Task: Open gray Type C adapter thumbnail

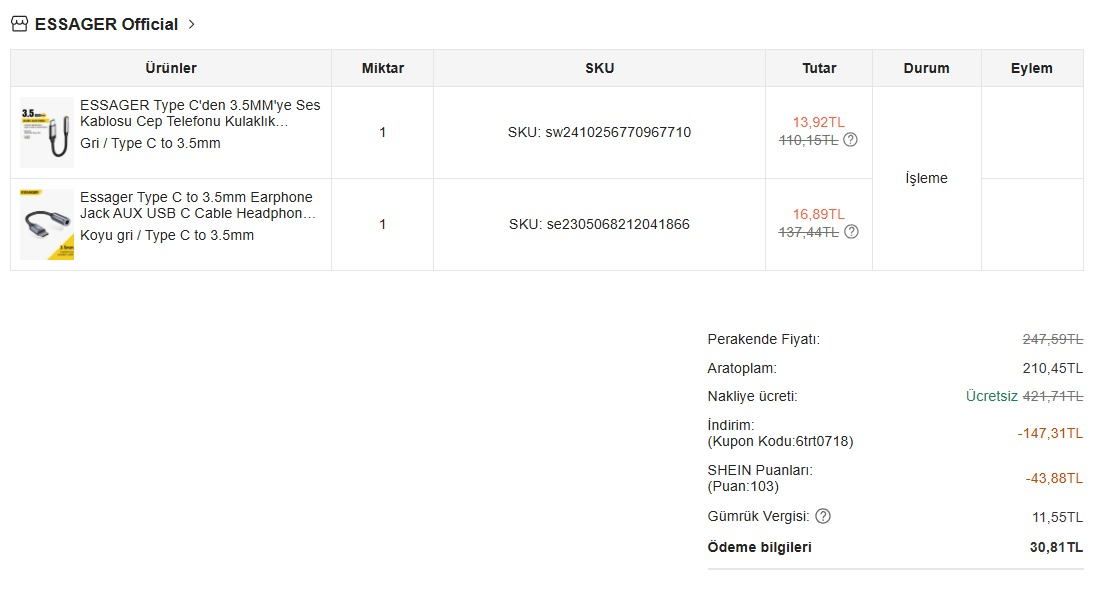Action: [x=46, y=132]
